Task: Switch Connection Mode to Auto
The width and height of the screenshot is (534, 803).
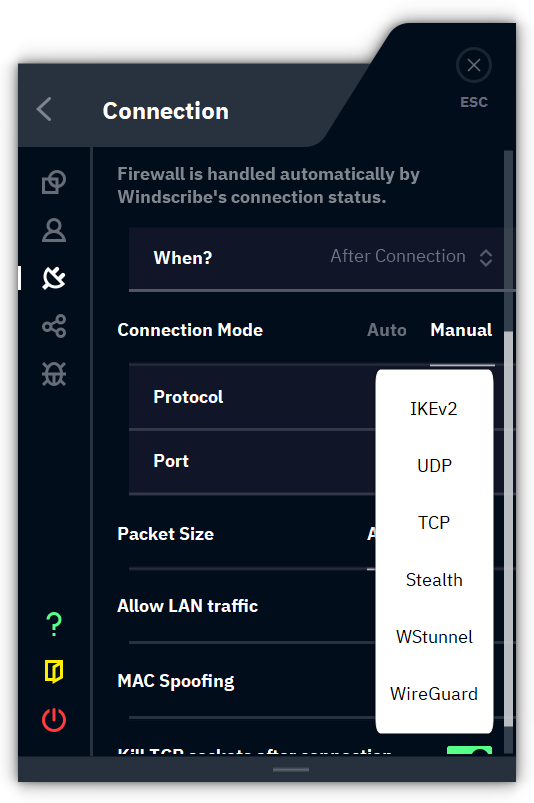Action: [x=387, y=330]
